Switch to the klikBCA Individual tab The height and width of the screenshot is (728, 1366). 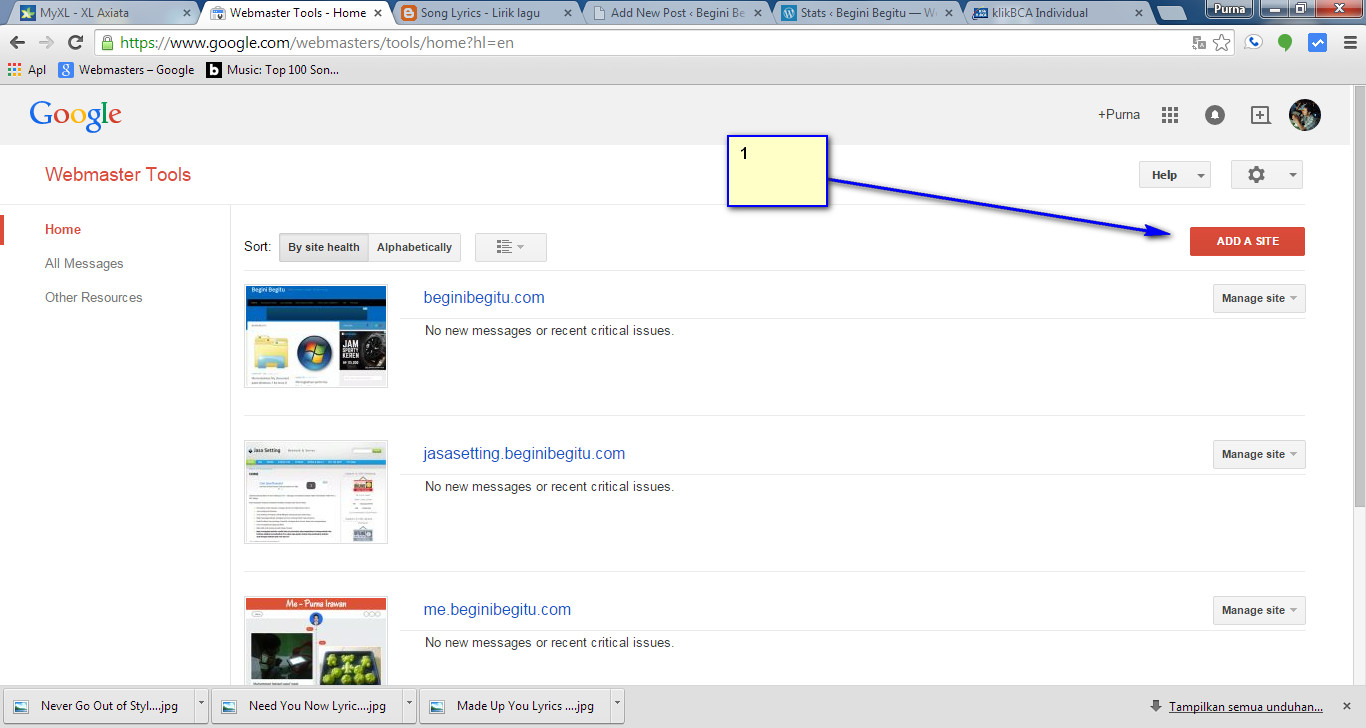[x=1055, y=13]
